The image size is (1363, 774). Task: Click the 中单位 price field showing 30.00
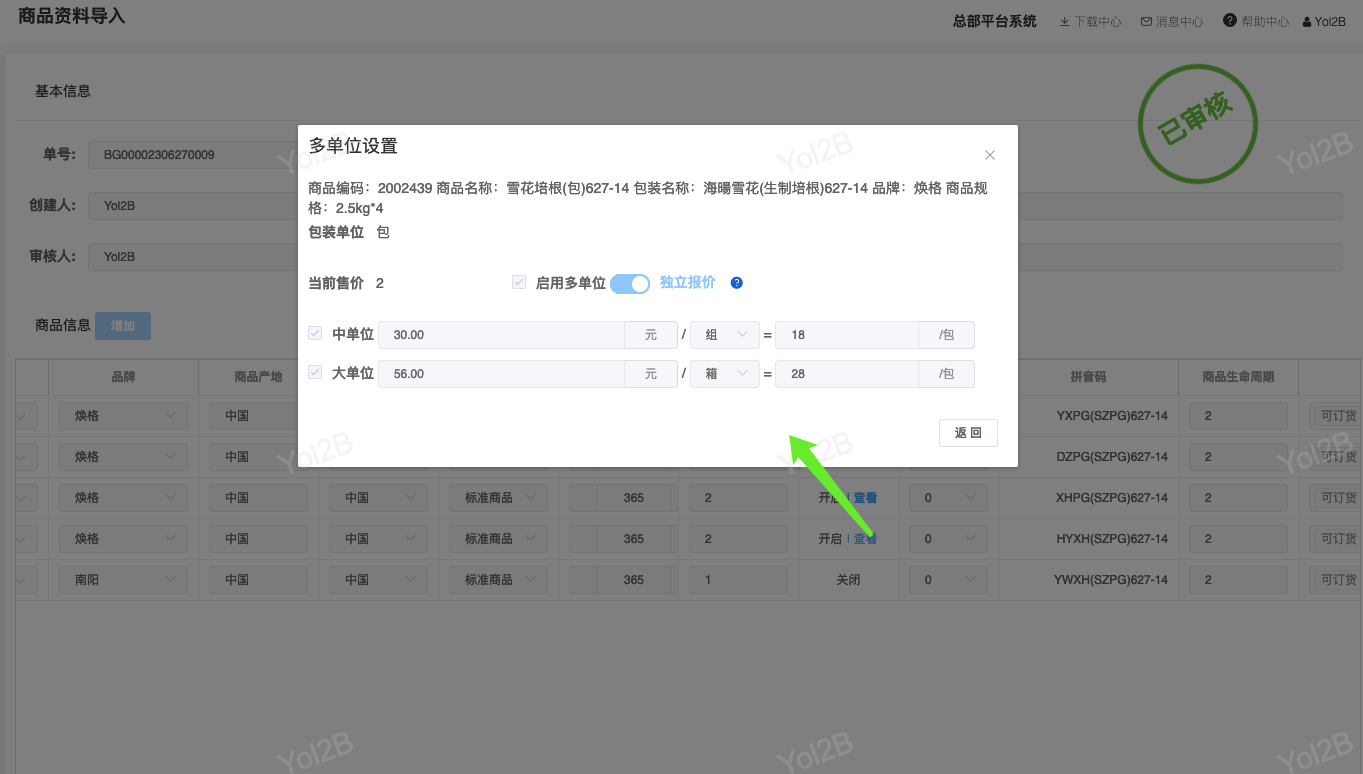coord(501,335)
